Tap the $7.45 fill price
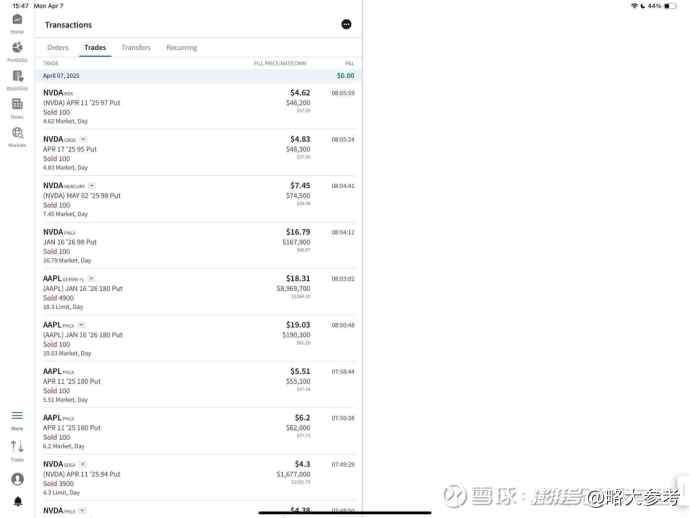Image resolution: width=690 pixels, height=518 pixels. [300, 186]
